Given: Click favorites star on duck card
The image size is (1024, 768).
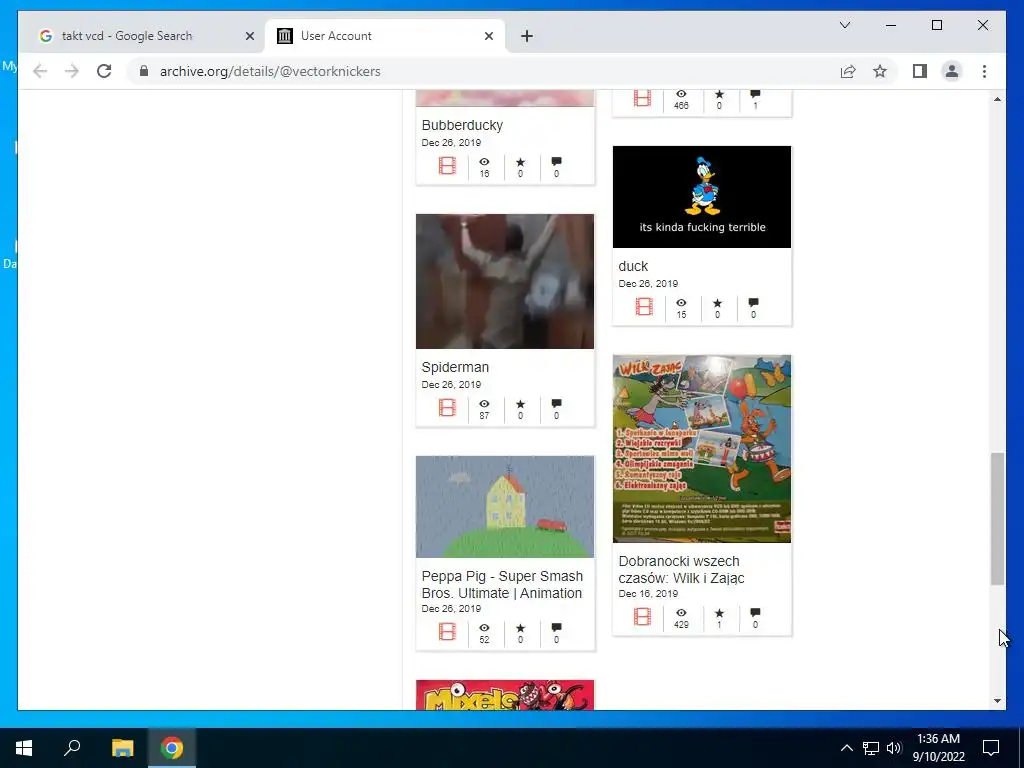Looking at the screenshot, I should (718, 303).
